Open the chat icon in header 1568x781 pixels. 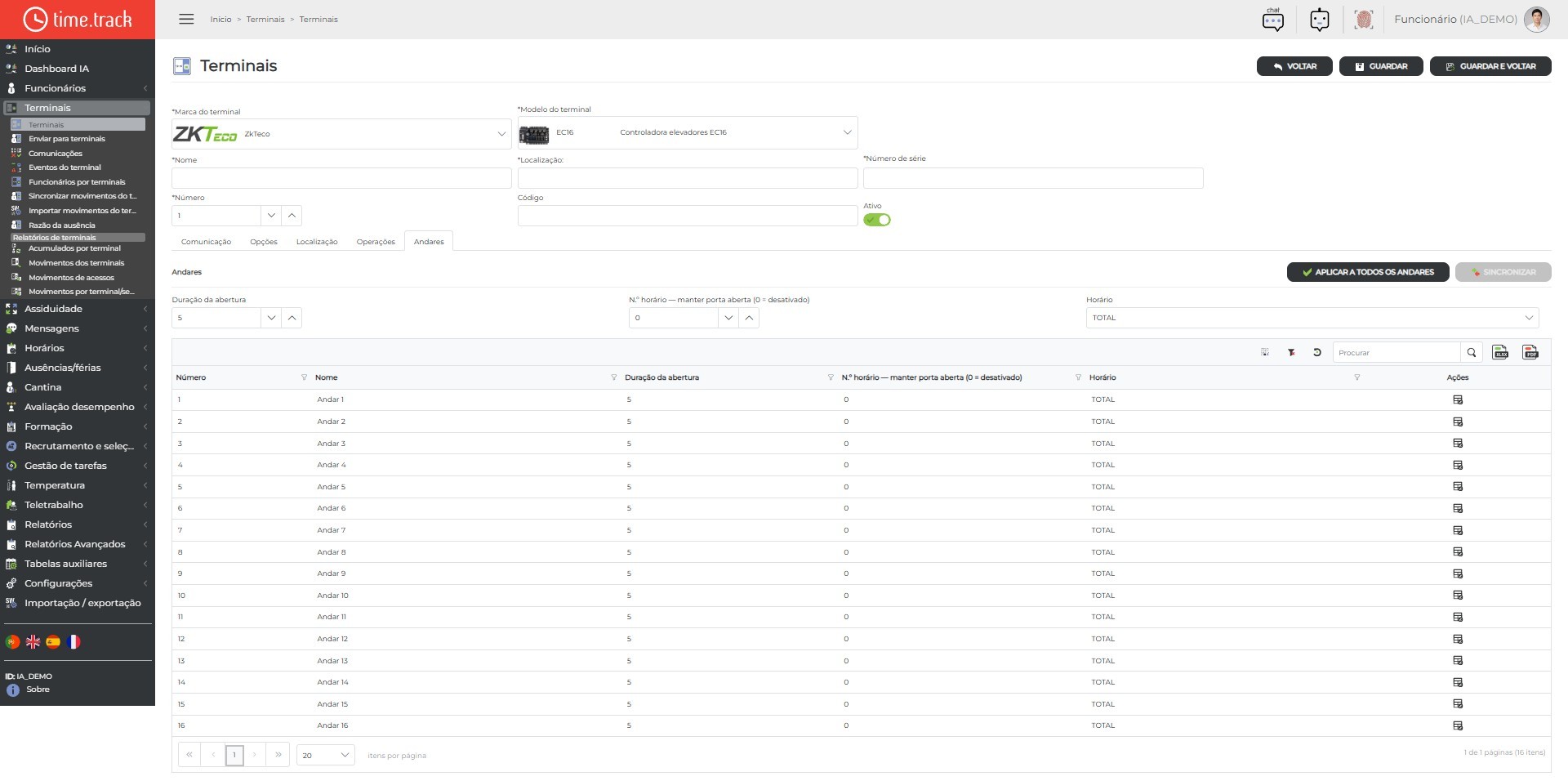click(x=1272, y=19)
